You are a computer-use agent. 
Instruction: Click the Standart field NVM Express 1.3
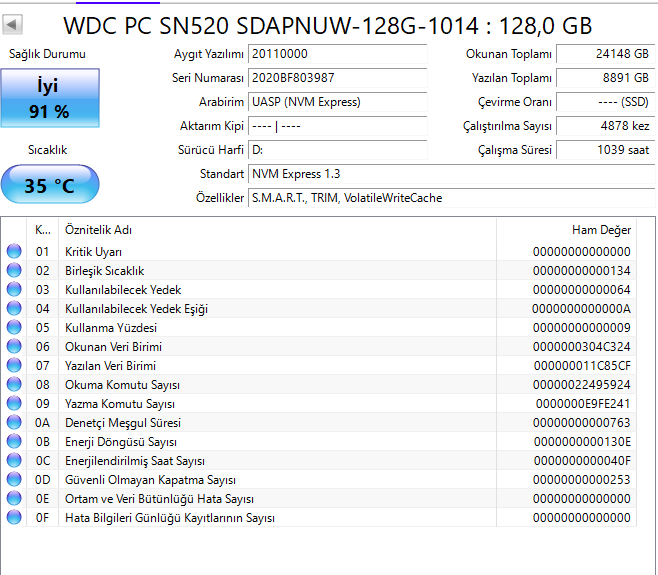pyautogui.click(x=452, y=174)
